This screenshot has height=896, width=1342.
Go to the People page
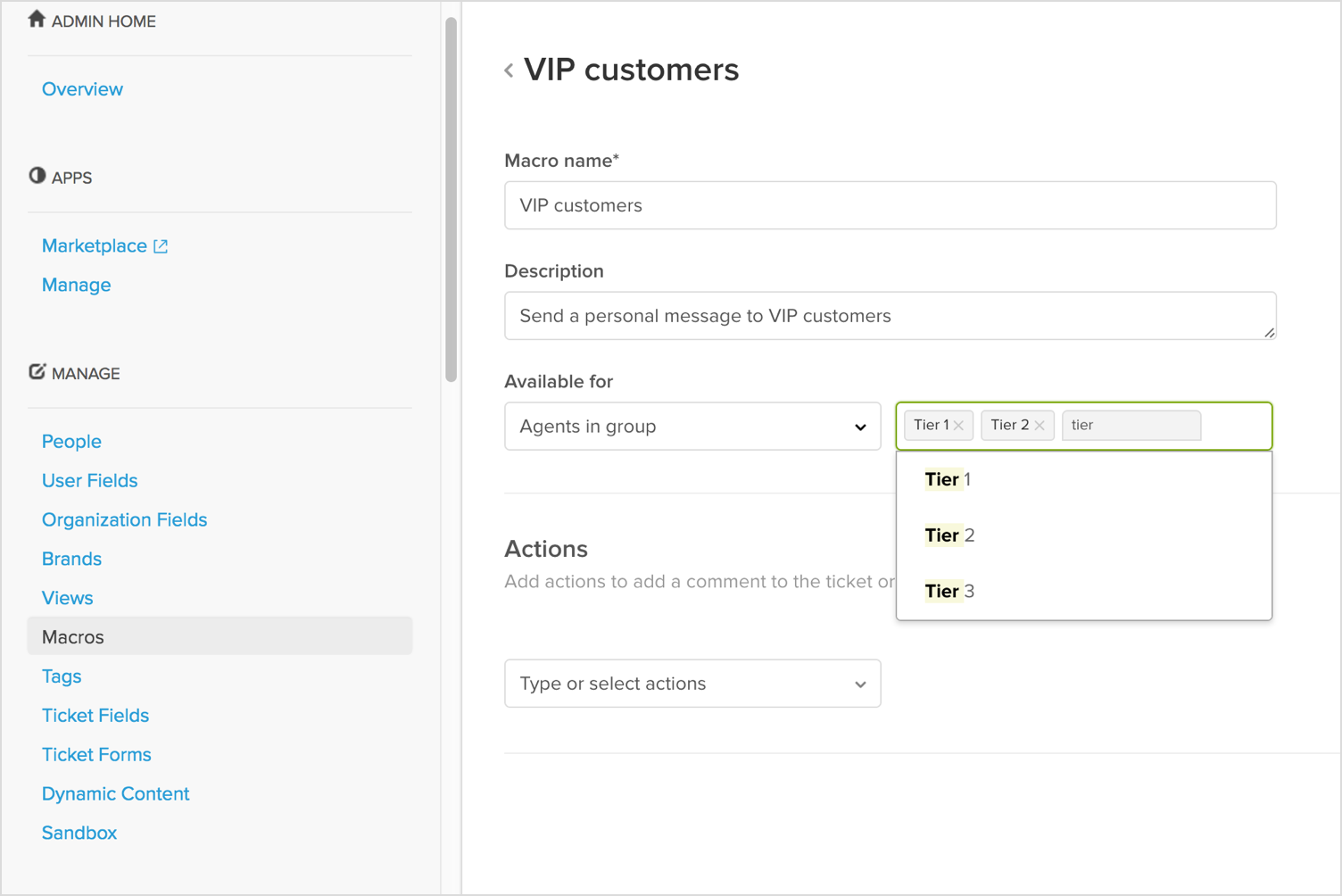pos(71,442)
